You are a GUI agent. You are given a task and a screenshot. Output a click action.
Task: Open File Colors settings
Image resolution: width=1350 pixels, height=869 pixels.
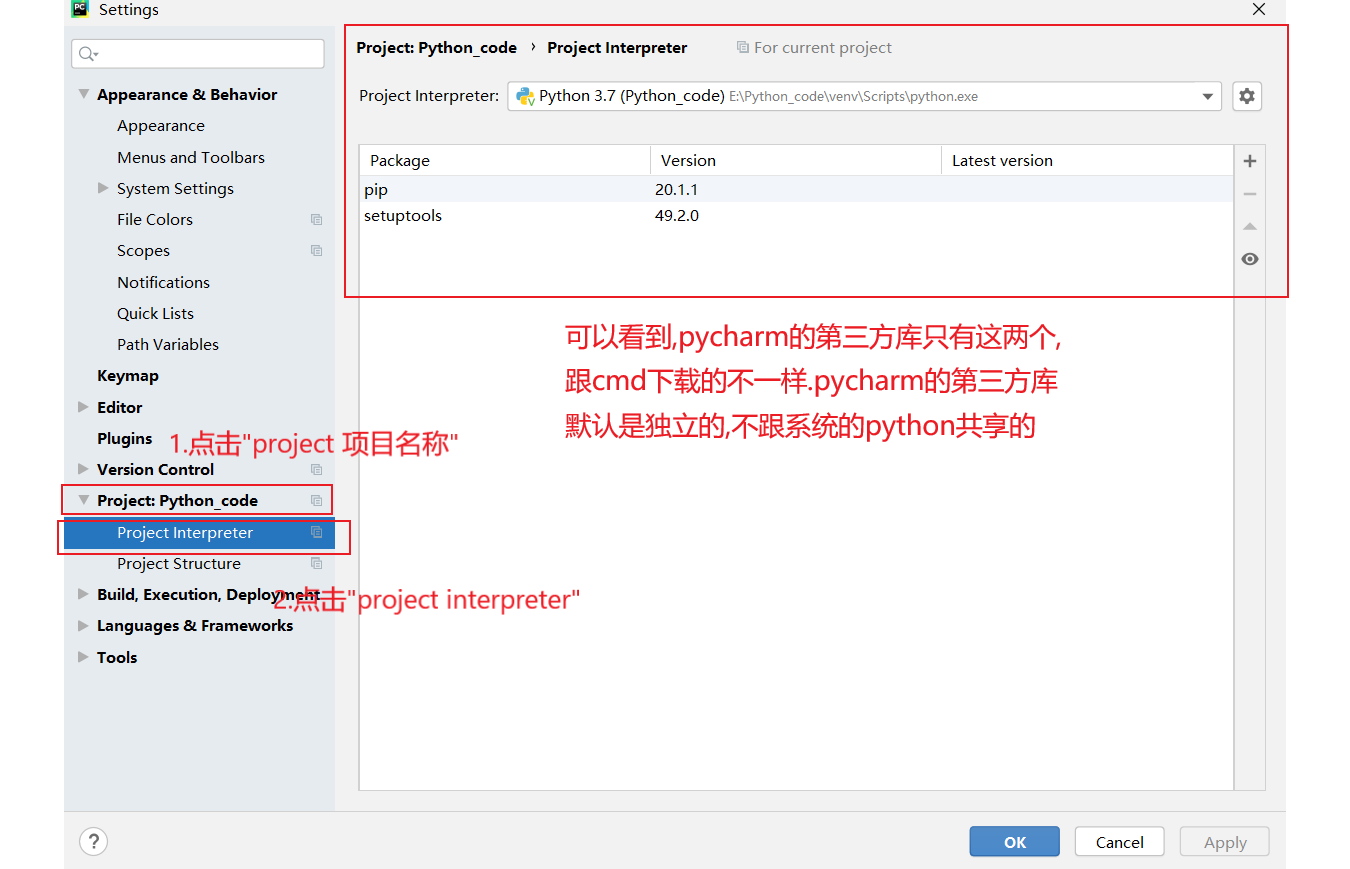pyautogui.click(x=155, y=220)
